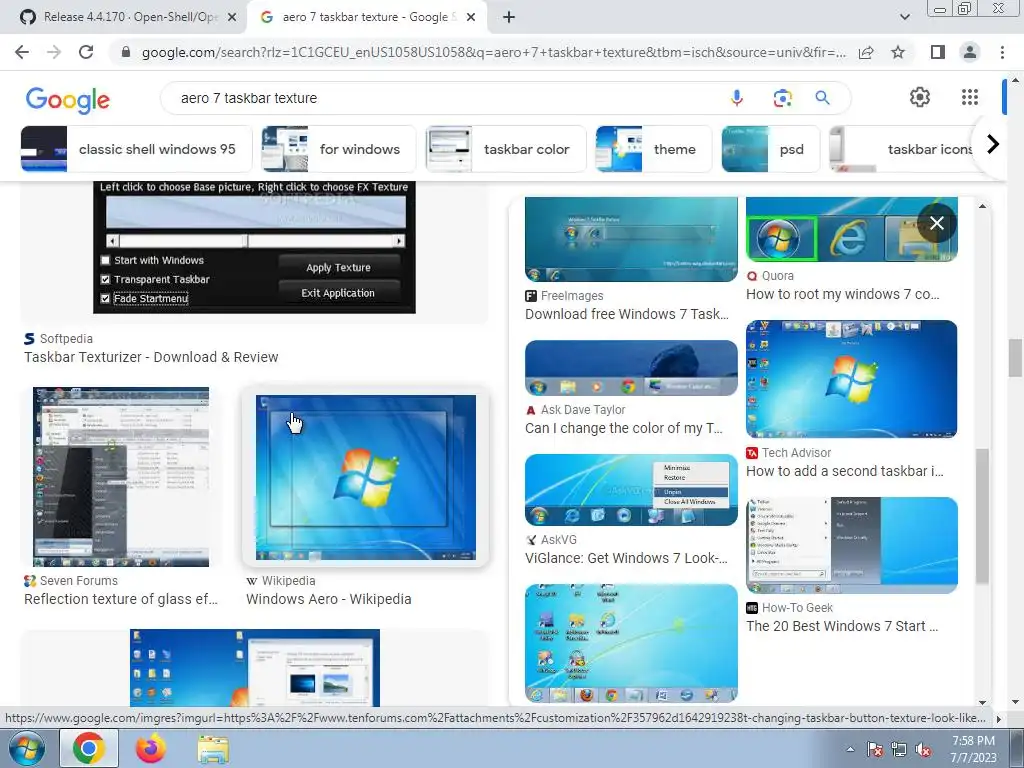Open the Chrome side panel

tap(938, 52)
